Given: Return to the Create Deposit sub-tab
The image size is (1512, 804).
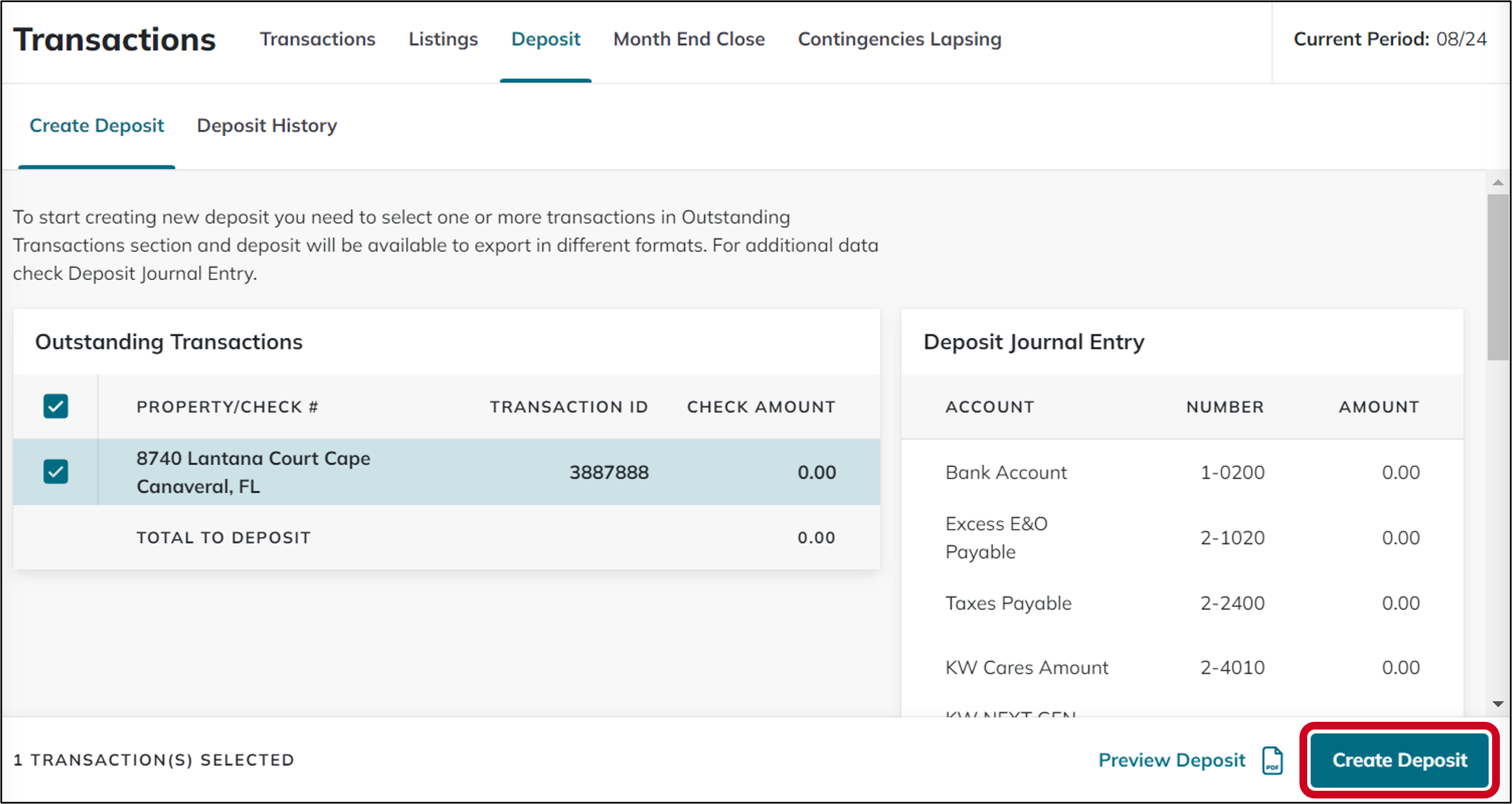Looking at the screenshot, I should [97, 126].
